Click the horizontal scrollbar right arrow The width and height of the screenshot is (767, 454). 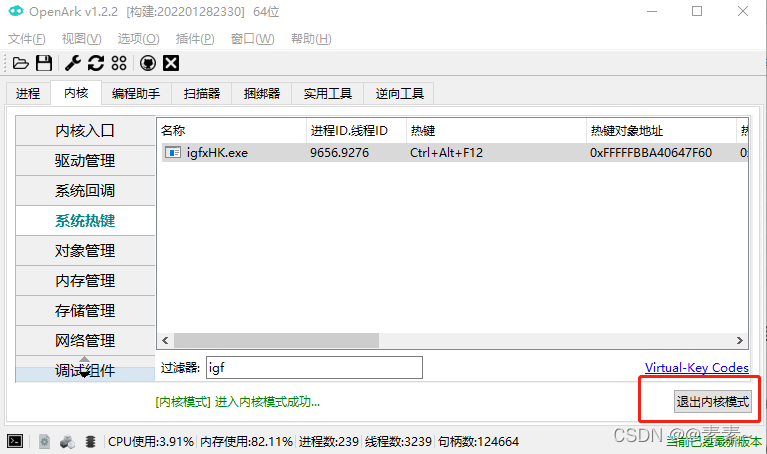(739, 340)
